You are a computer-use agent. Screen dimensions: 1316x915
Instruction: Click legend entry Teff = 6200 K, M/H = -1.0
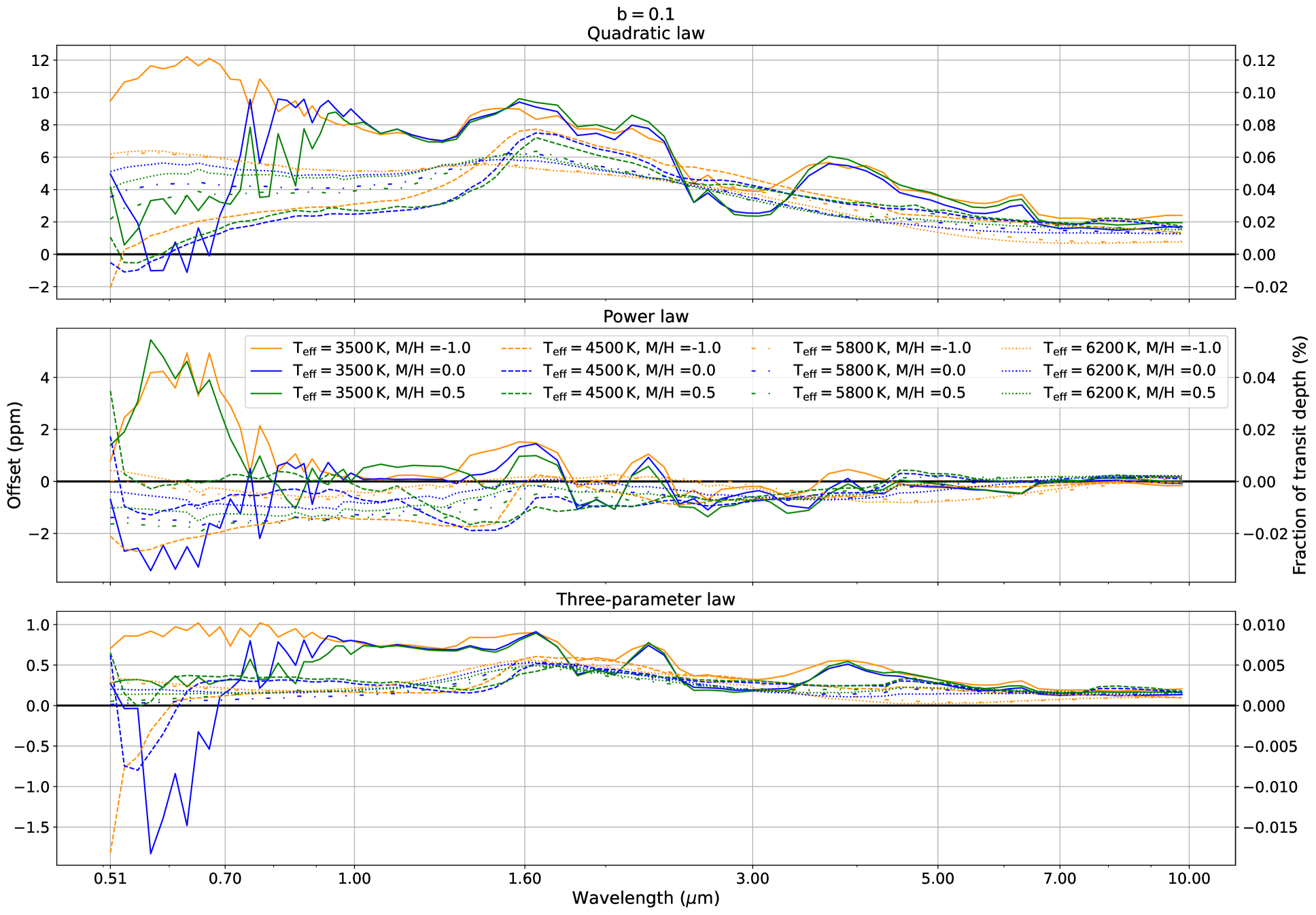pos(1132,348)
